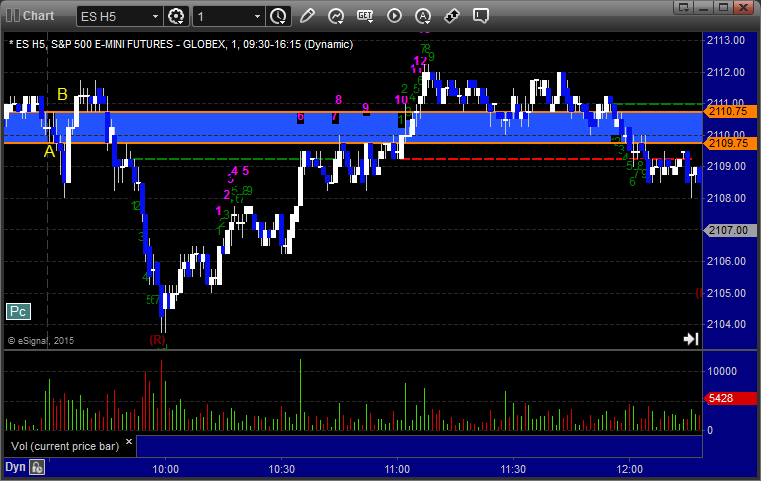Click the red 5428 volume tag
This screenshot has height=481, width=761.
pos(730,398)
